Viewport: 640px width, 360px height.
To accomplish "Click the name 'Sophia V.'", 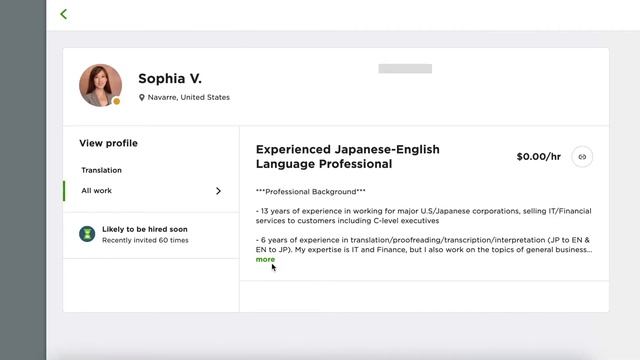I will [x=170, y=78].
